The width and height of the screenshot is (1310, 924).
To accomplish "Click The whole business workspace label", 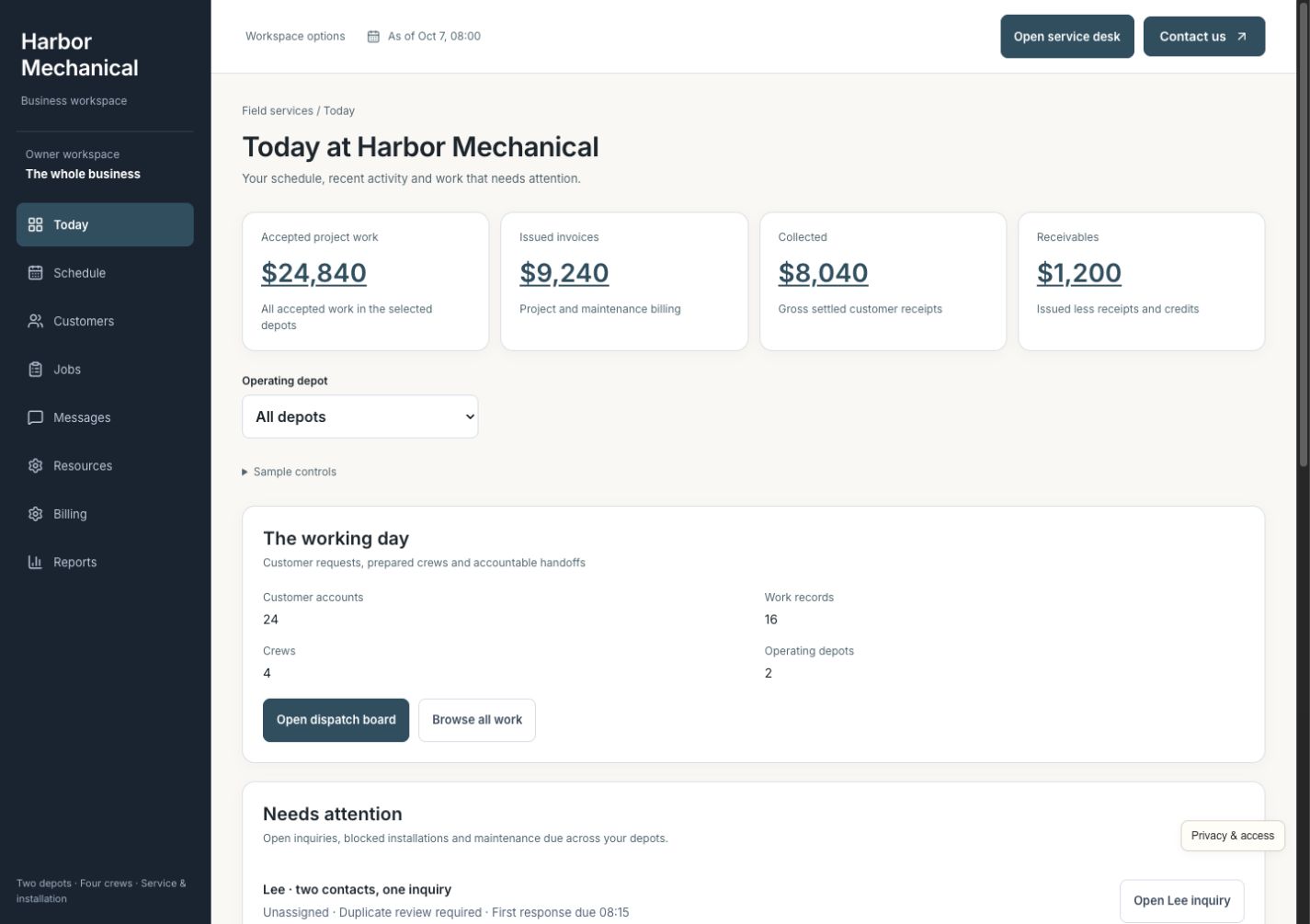I will click(x=83, y=174).
